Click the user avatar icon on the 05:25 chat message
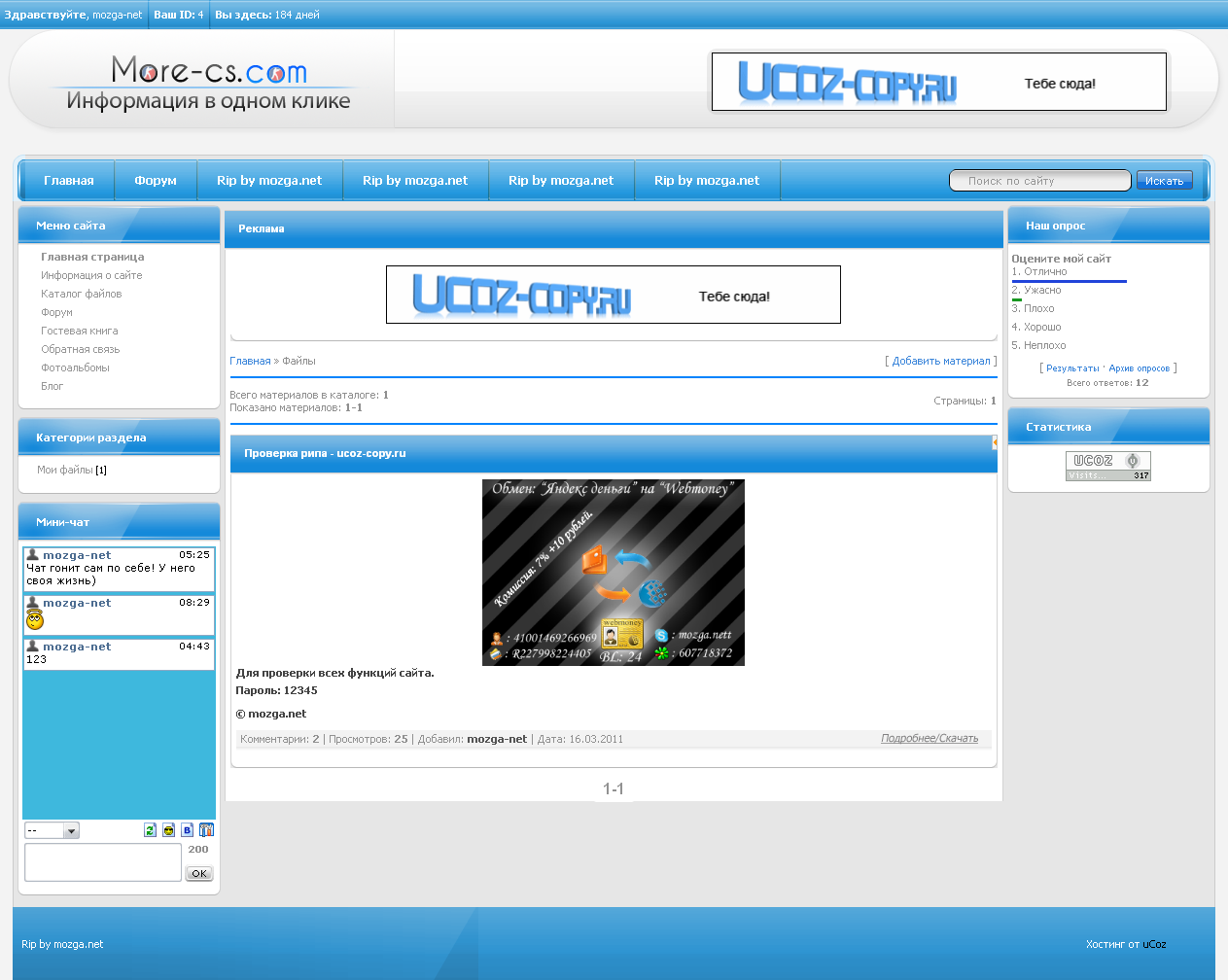The width and height of the screenshot is (1228, 980). point(32,555)
